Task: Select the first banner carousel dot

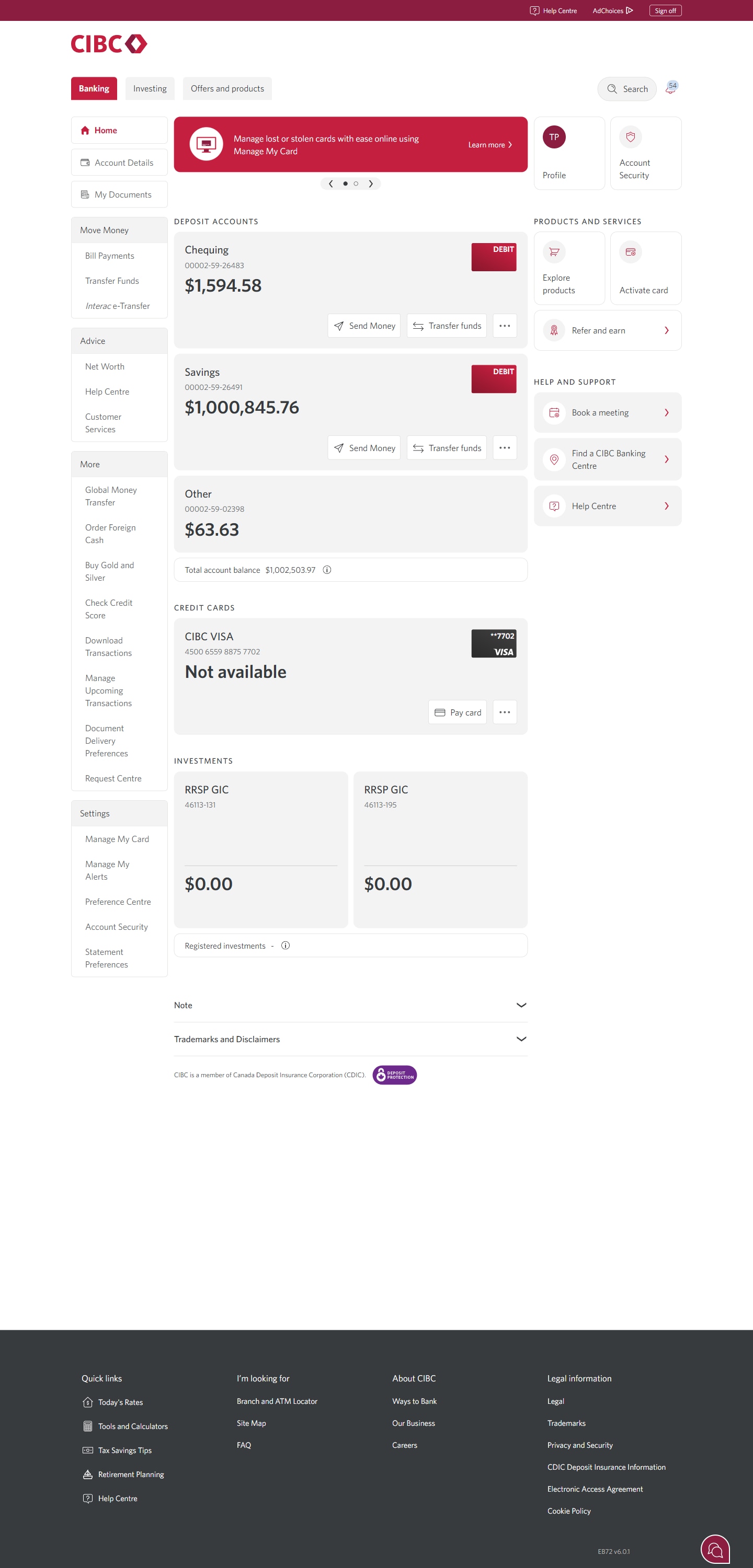Action: tap(346, 183)
